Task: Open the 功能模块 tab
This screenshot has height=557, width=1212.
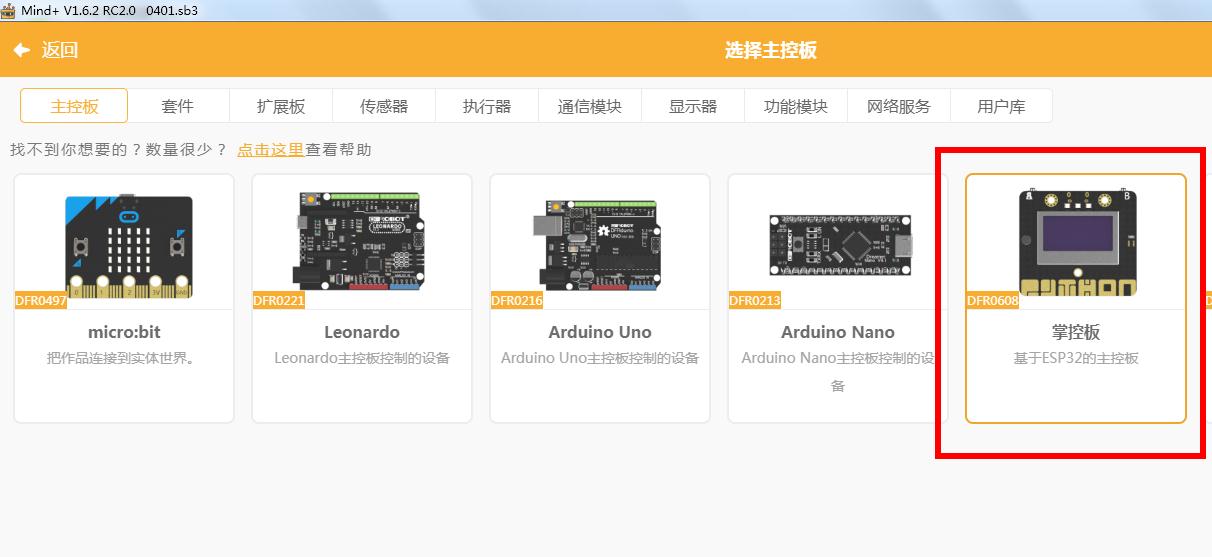Action: (x=796, y=106)
